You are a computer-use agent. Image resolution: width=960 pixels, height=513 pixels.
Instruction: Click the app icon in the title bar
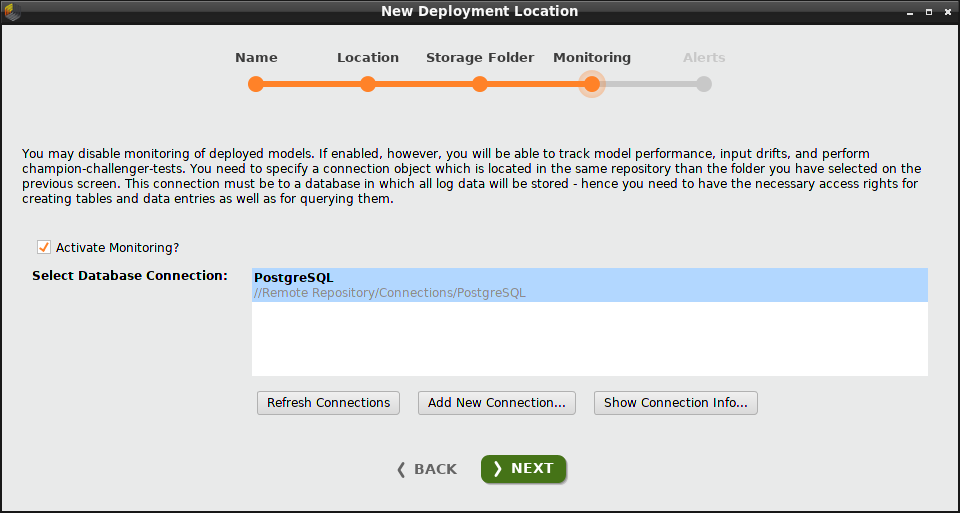[x=12, y=12]
